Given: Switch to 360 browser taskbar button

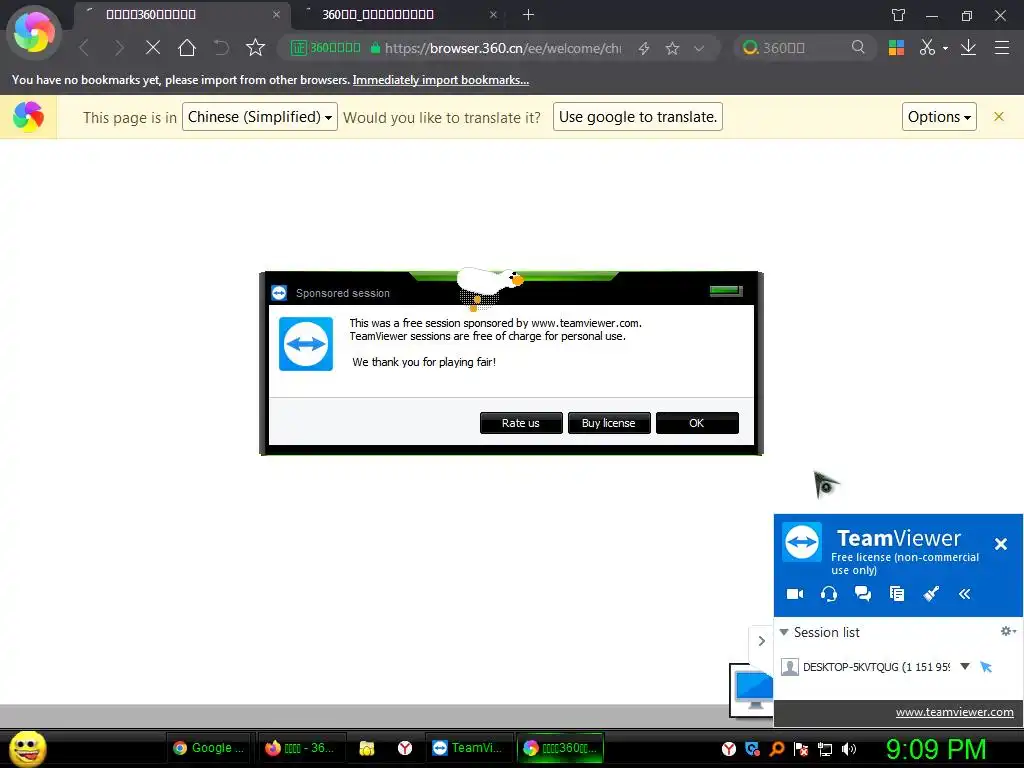Looking at the screenshot, I should pos(560,748).
